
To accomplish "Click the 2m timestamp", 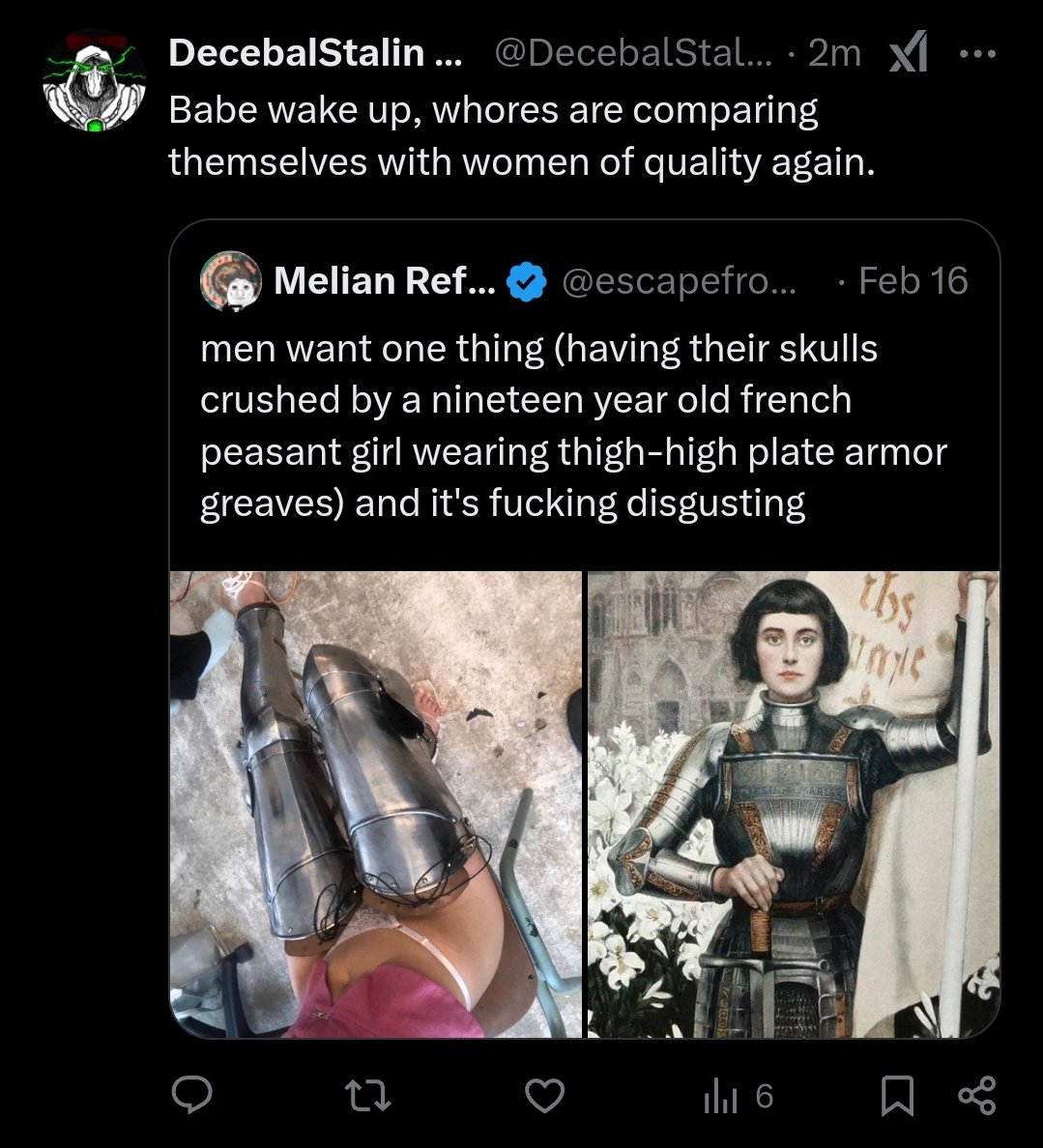I will (833, 53).
